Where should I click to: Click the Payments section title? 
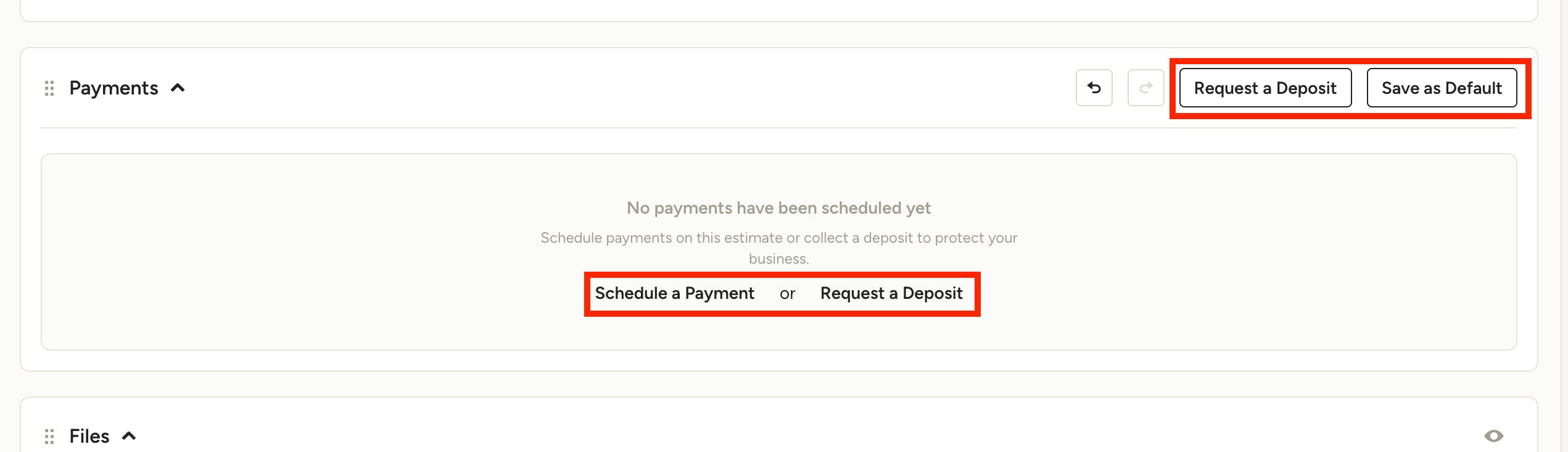113,88
